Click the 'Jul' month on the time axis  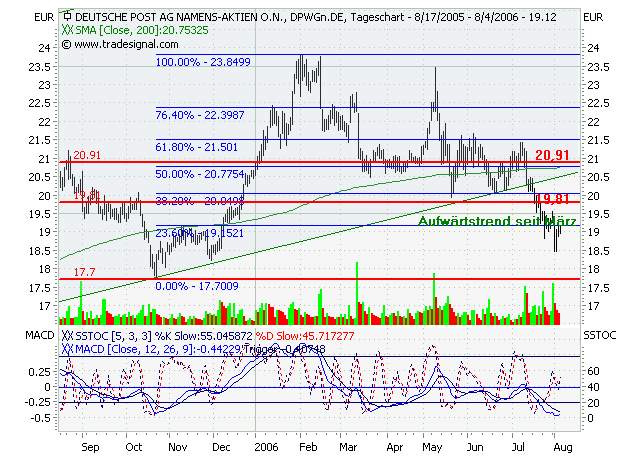pyautogui.click(x=518, y=447)
